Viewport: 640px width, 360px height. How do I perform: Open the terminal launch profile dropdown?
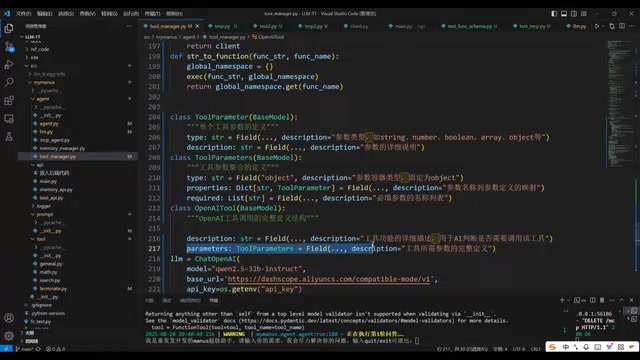[568, 300]
